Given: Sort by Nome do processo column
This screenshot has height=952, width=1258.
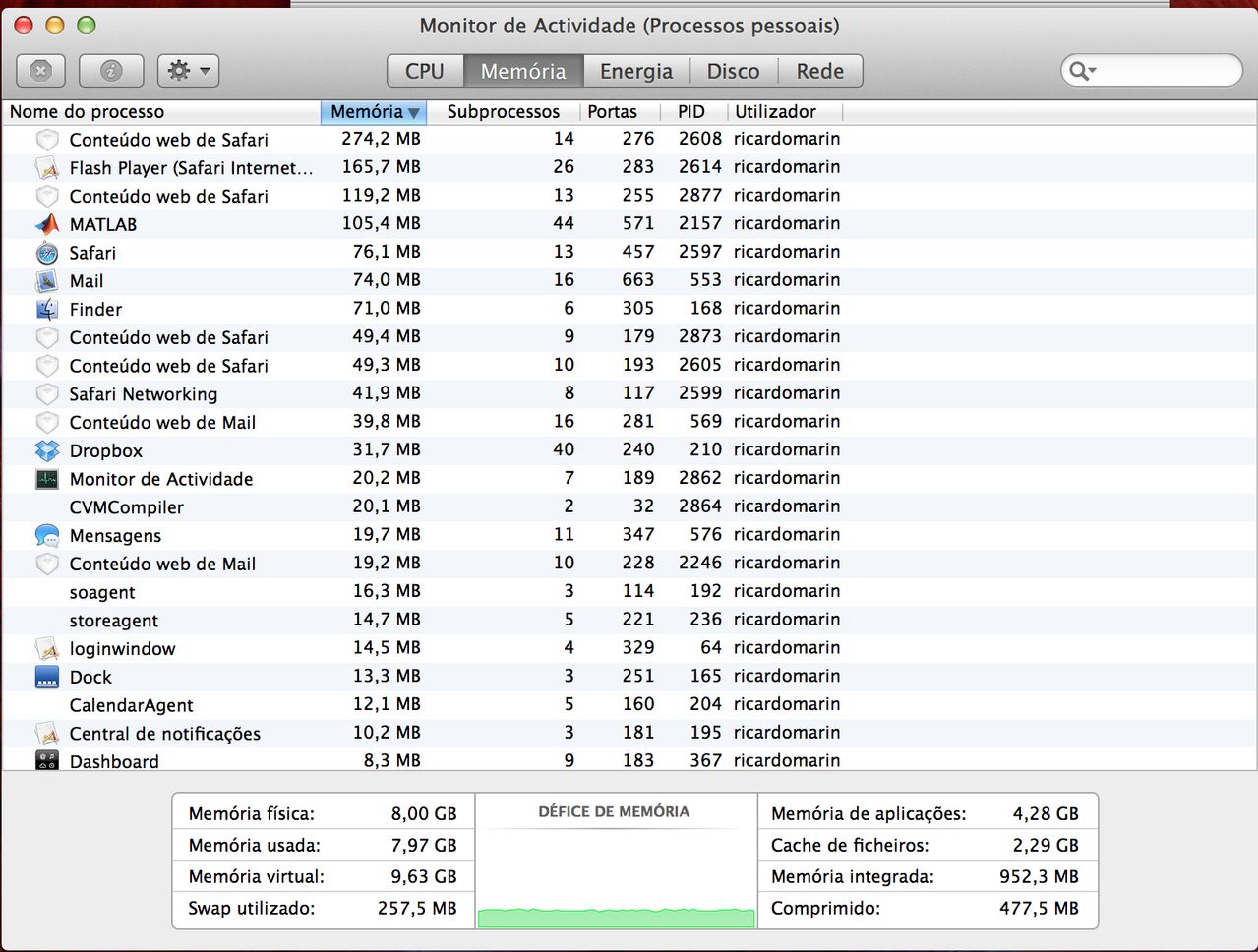Looking at the screenshot, I should 161,112.
